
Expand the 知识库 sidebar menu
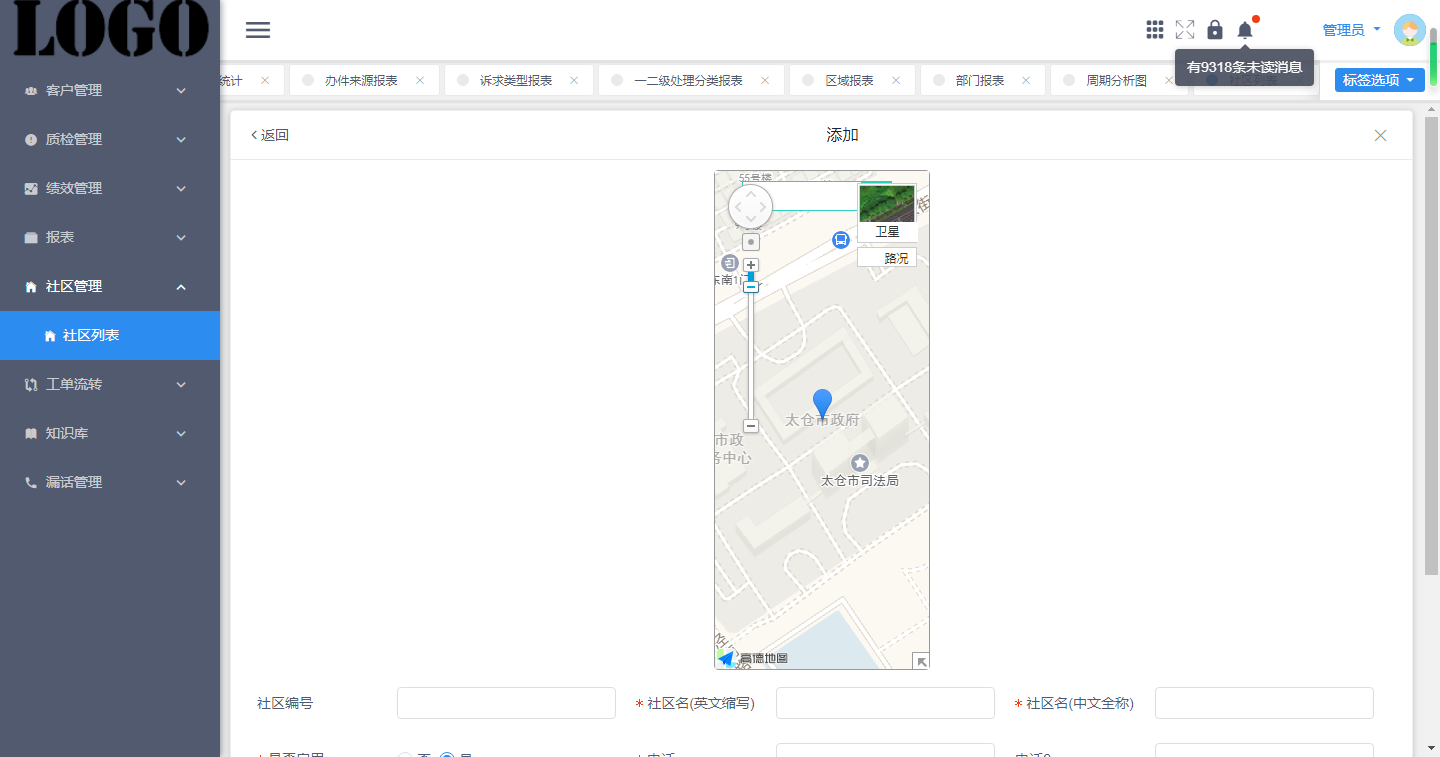pos(110,433)
